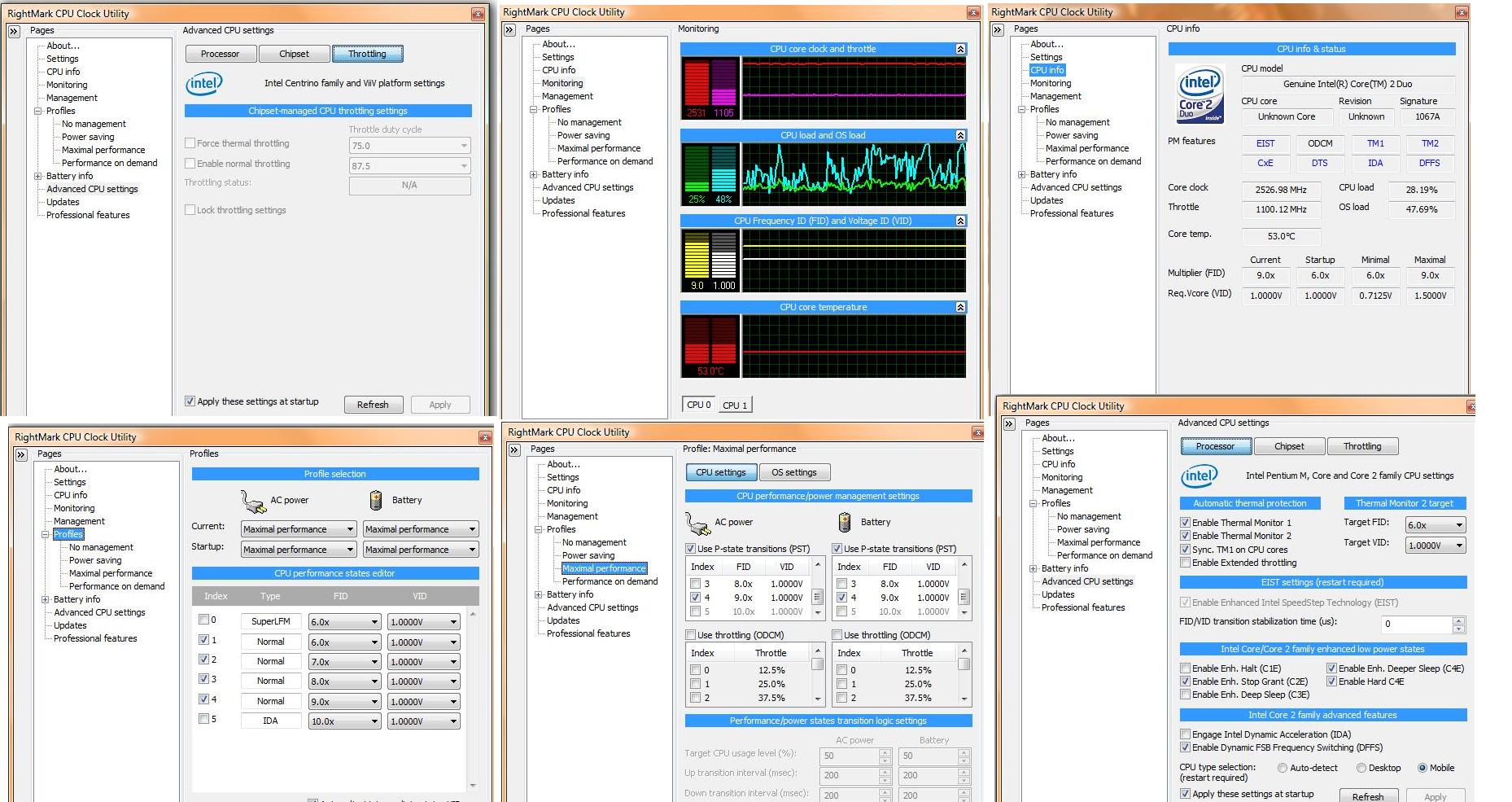Click Battery icon in Profile selection section
1512x802 pixels.
pyautogui.click(x=376, y=500)
